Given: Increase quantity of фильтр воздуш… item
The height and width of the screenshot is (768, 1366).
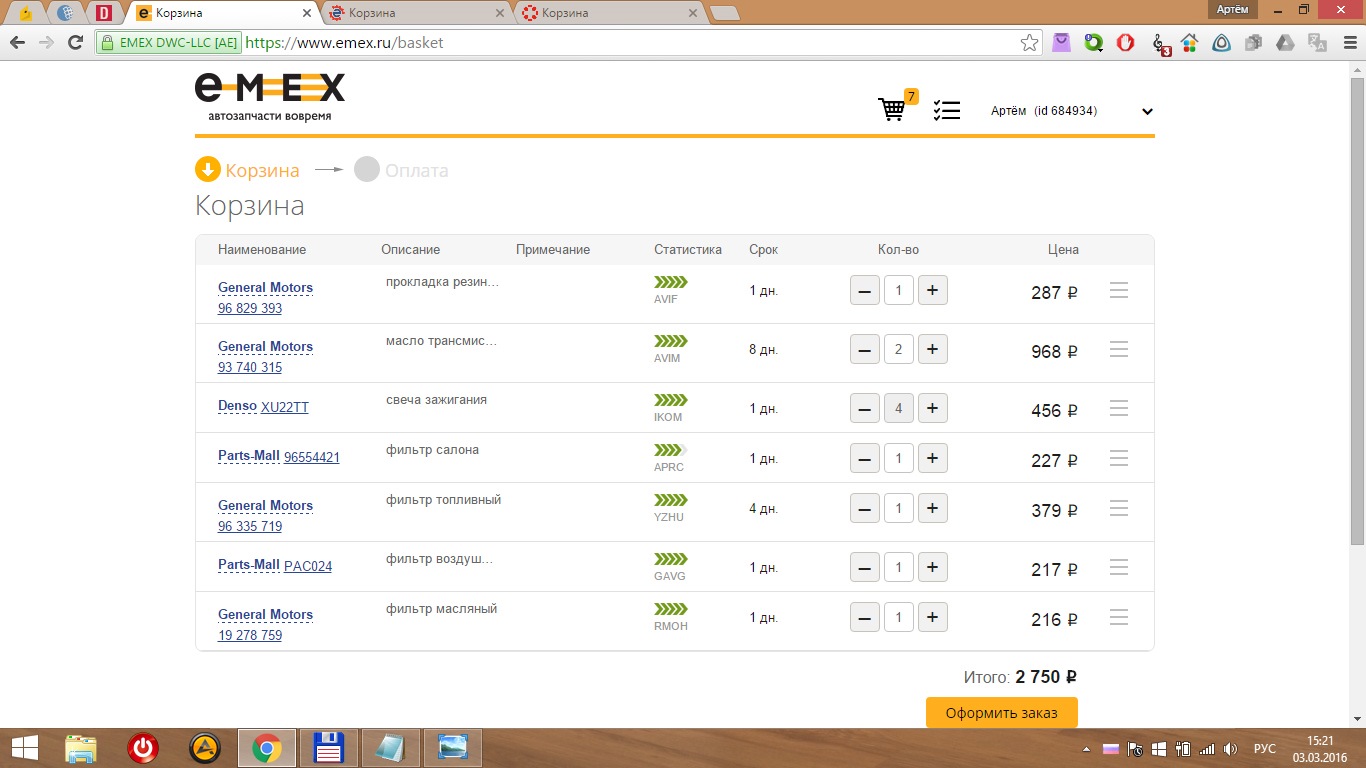Looking at the screenshot, I should [x=933, y=567].
